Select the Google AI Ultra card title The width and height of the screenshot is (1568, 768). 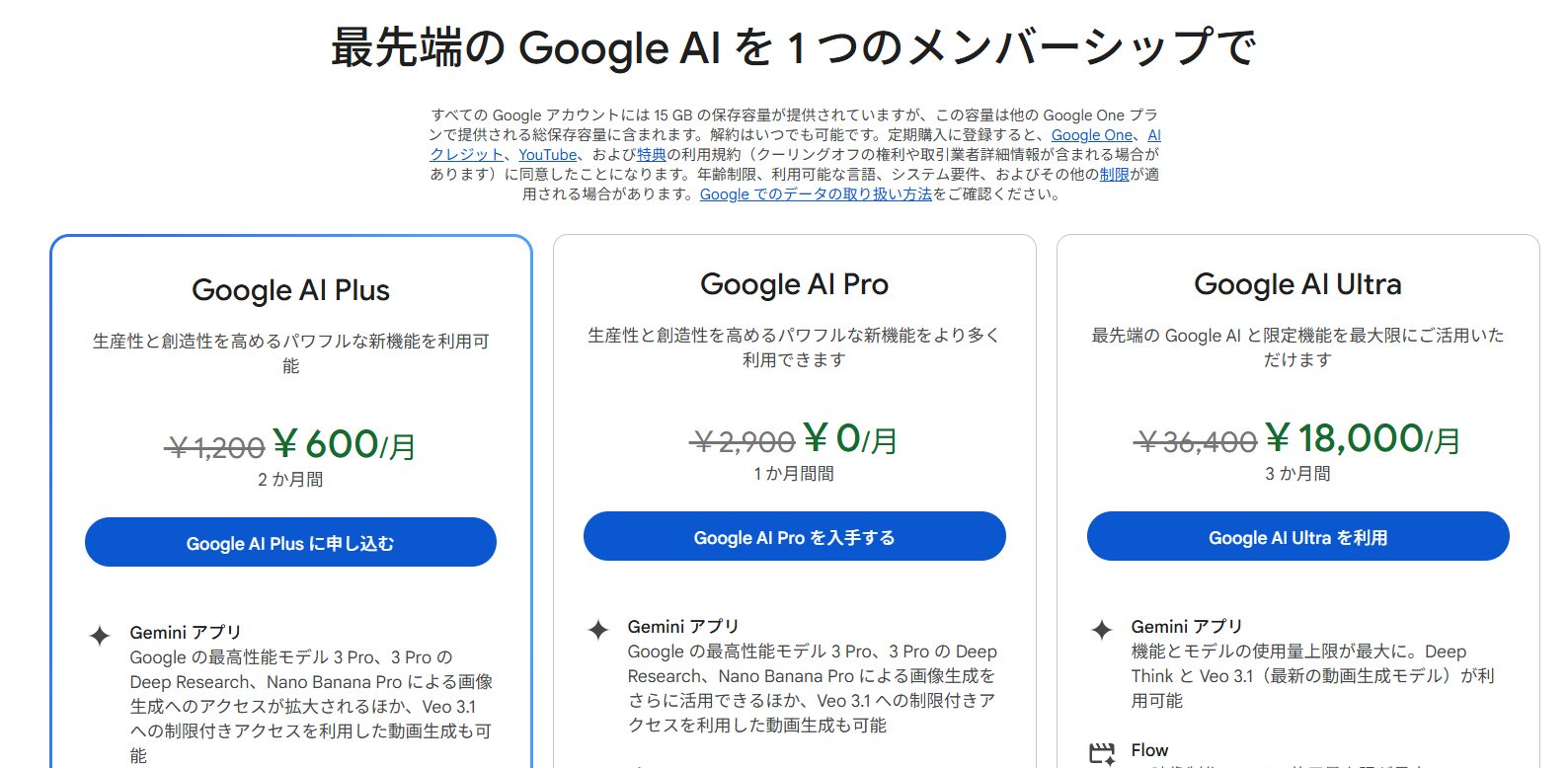pyautogui.click(x=1297, y=284)
